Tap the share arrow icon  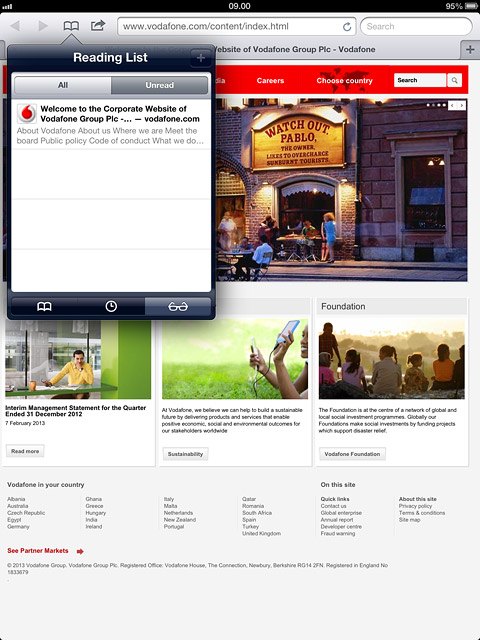click(x=98, y=26)
